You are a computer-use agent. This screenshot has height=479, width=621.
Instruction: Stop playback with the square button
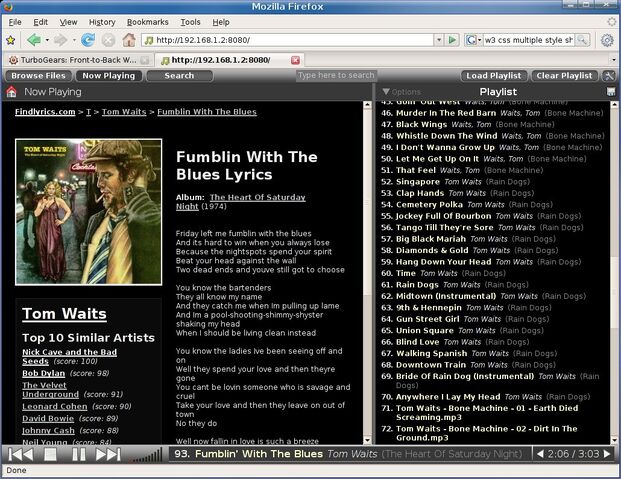click(50, 454)
